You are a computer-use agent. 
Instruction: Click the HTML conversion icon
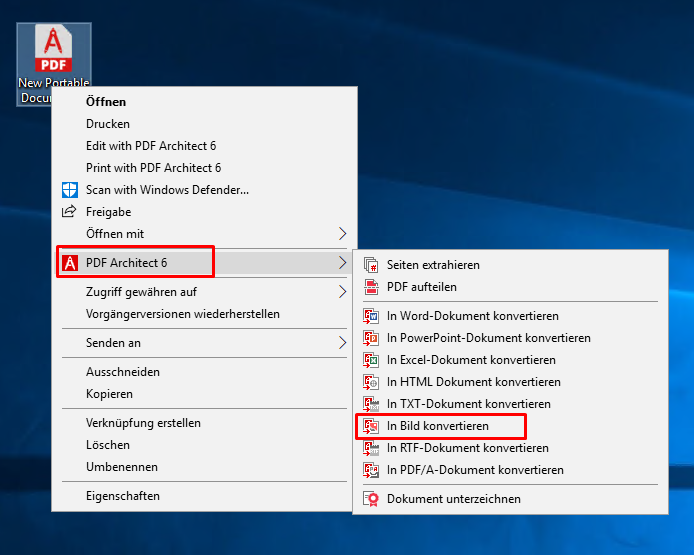[x=371, y=382]
